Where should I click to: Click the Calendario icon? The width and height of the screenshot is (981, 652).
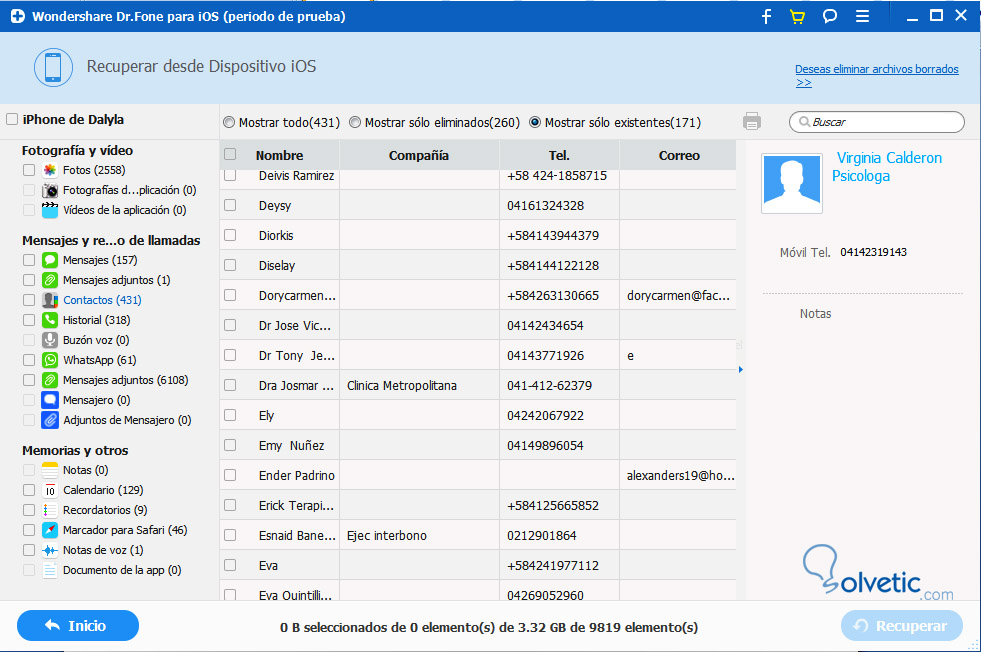click(x=50, y=491)
